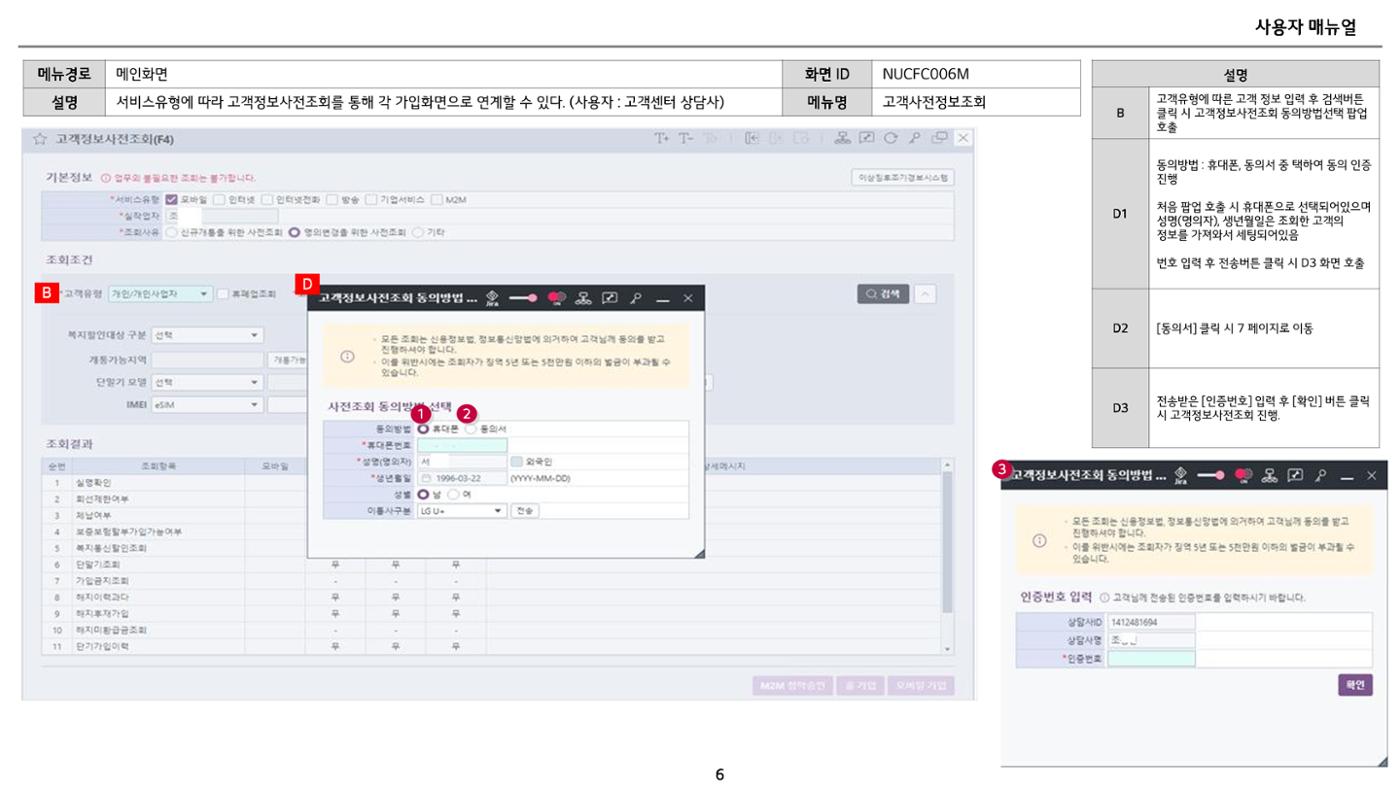Click the info icon in 인증번호 popup warning notice

coord(1039,541)
